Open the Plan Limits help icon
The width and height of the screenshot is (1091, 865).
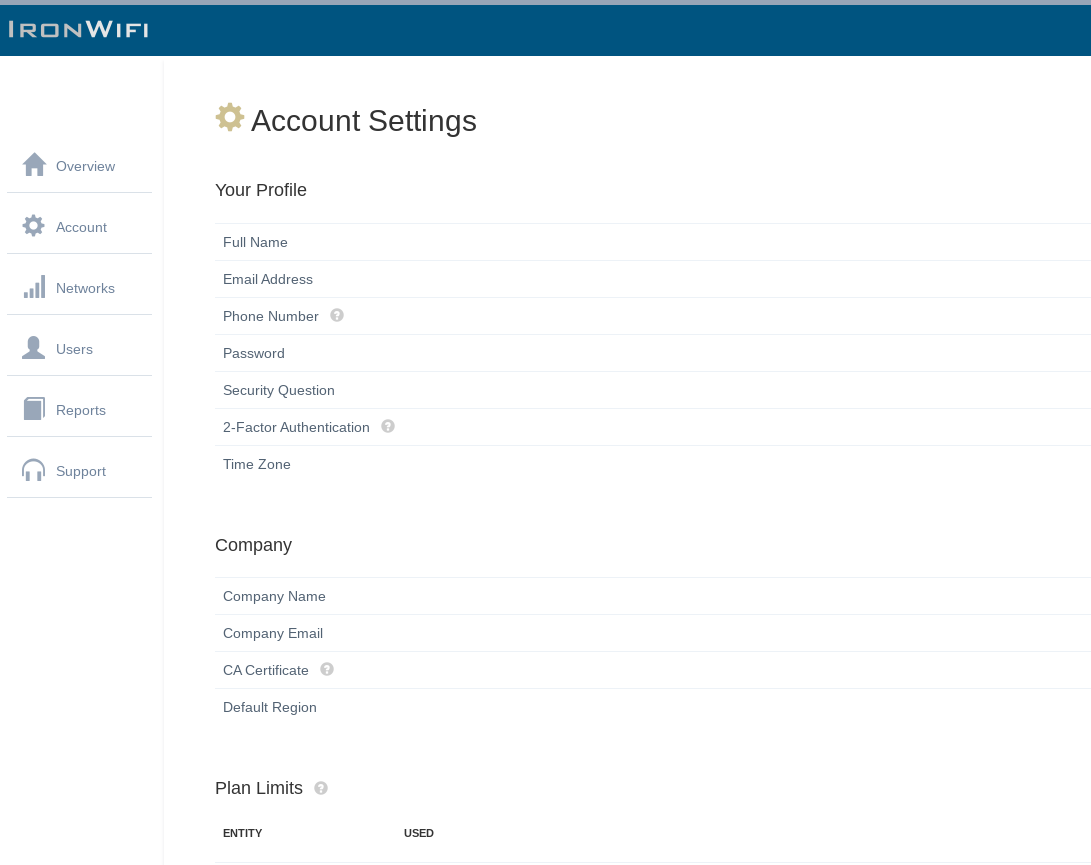click(x=321, y=788)
